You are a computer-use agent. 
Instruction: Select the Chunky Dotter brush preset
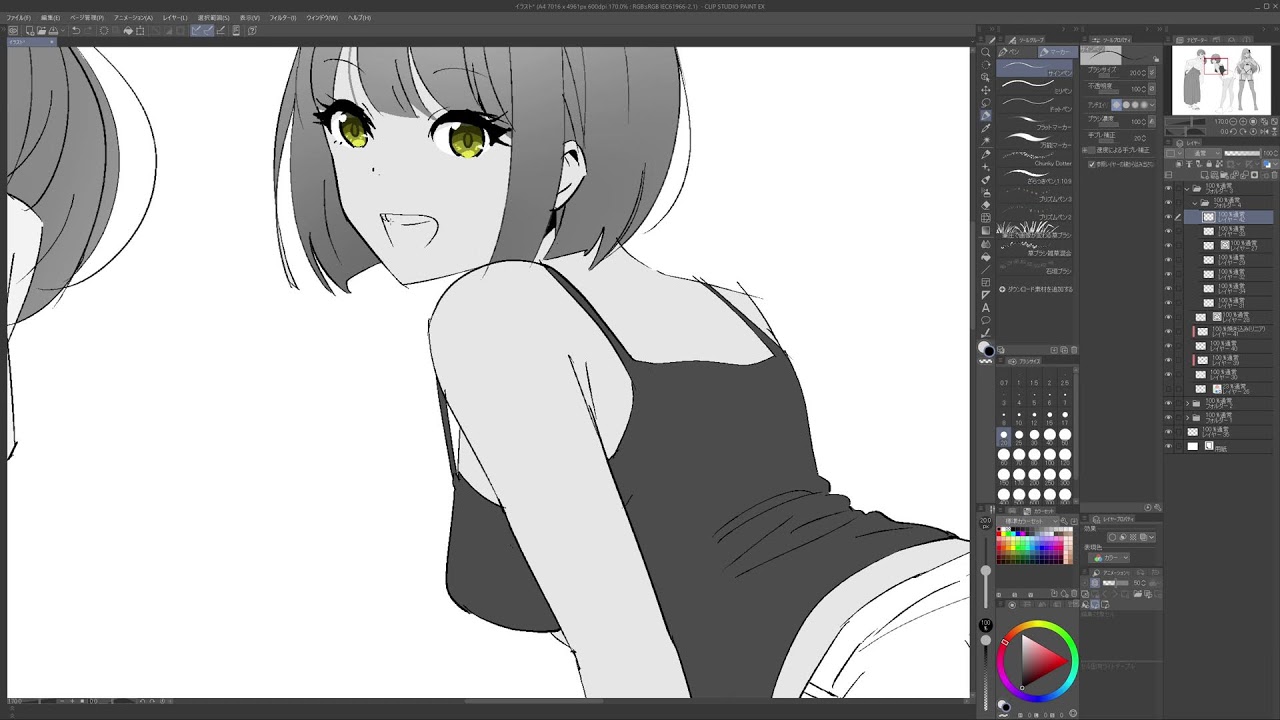click(1036, 159)
